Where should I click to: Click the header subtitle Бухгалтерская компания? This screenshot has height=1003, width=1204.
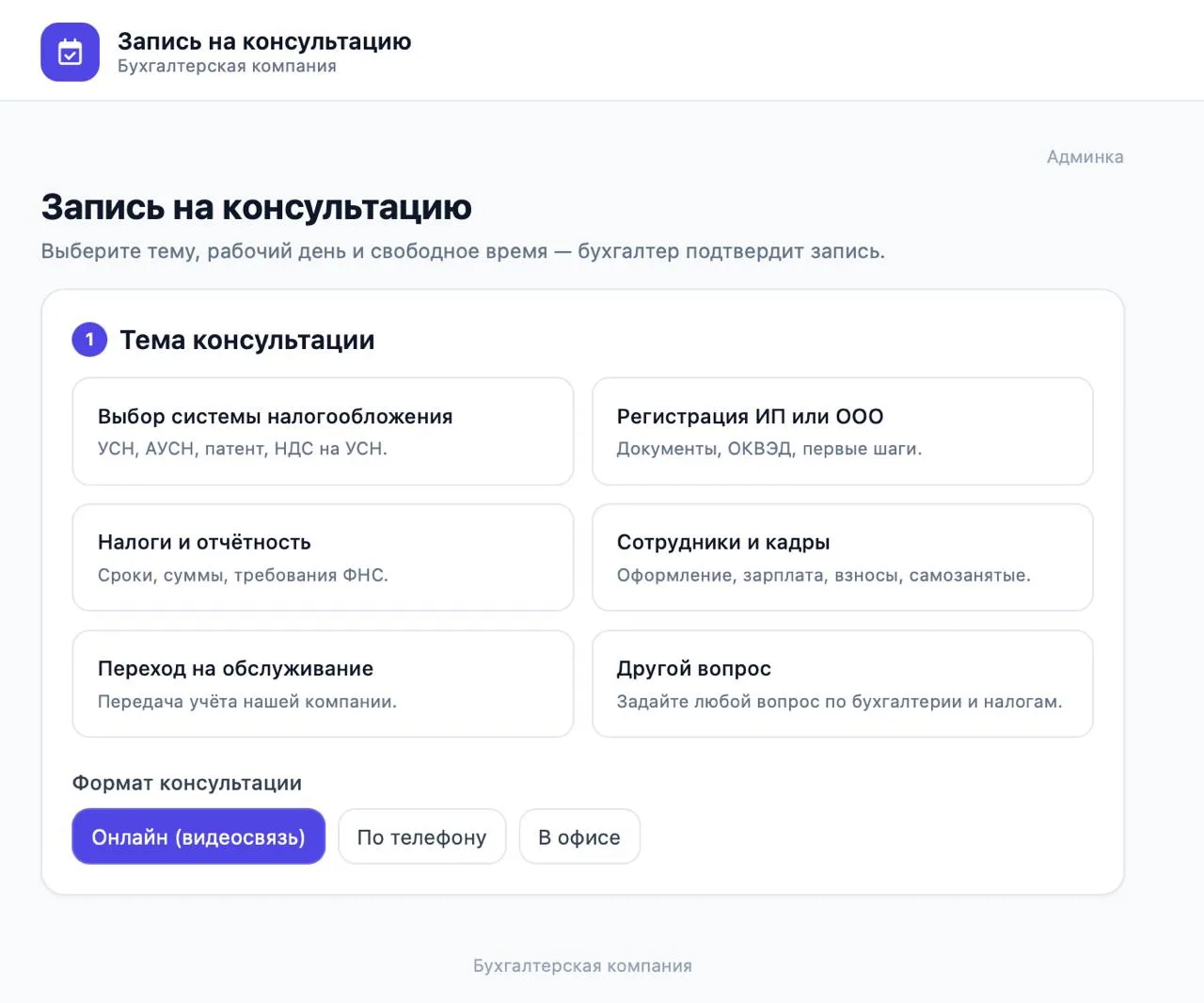227,66
